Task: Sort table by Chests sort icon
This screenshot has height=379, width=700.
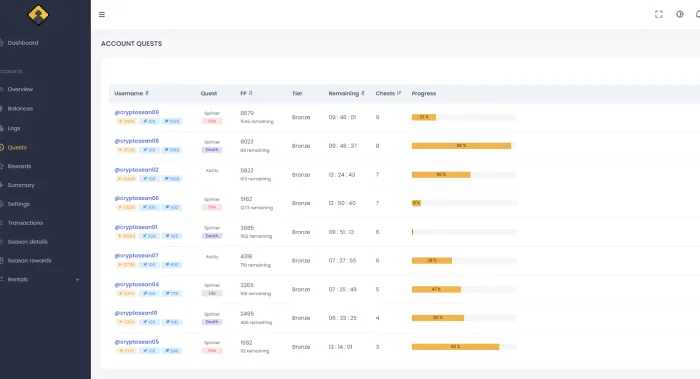Action: pos(399,93)
